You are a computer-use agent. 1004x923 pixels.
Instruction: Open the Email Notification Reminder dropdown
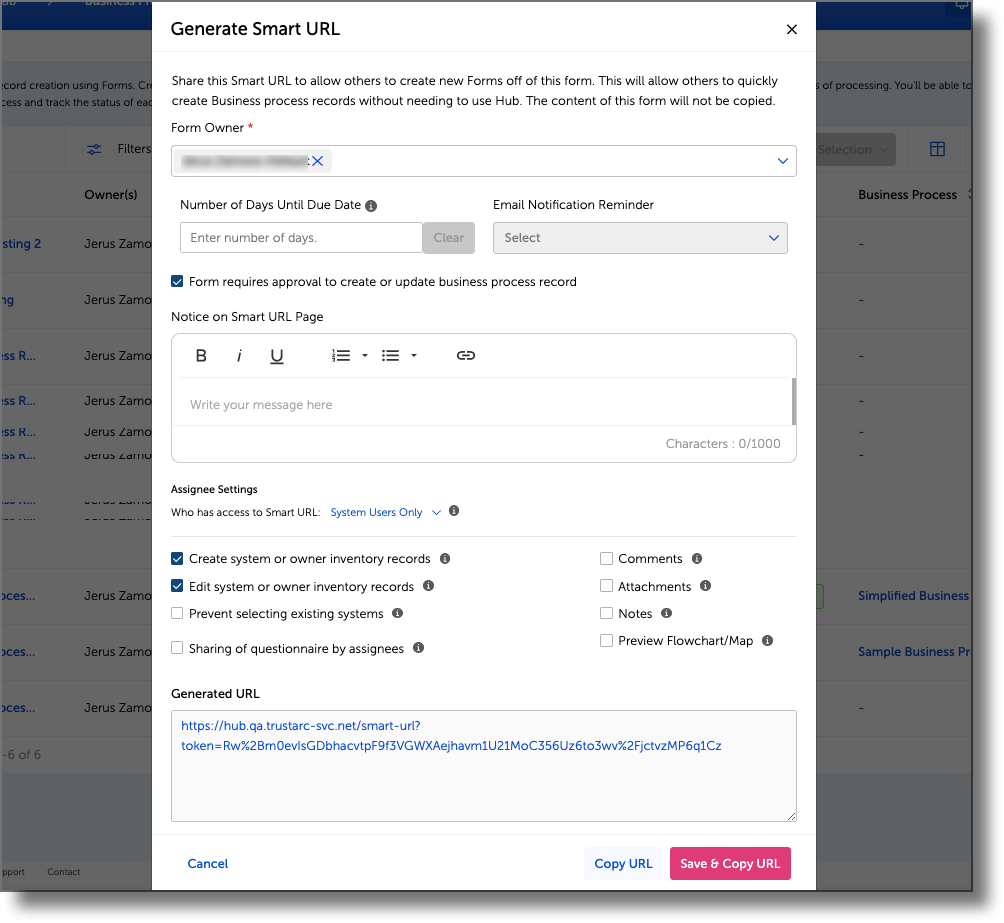coord(640,238)
